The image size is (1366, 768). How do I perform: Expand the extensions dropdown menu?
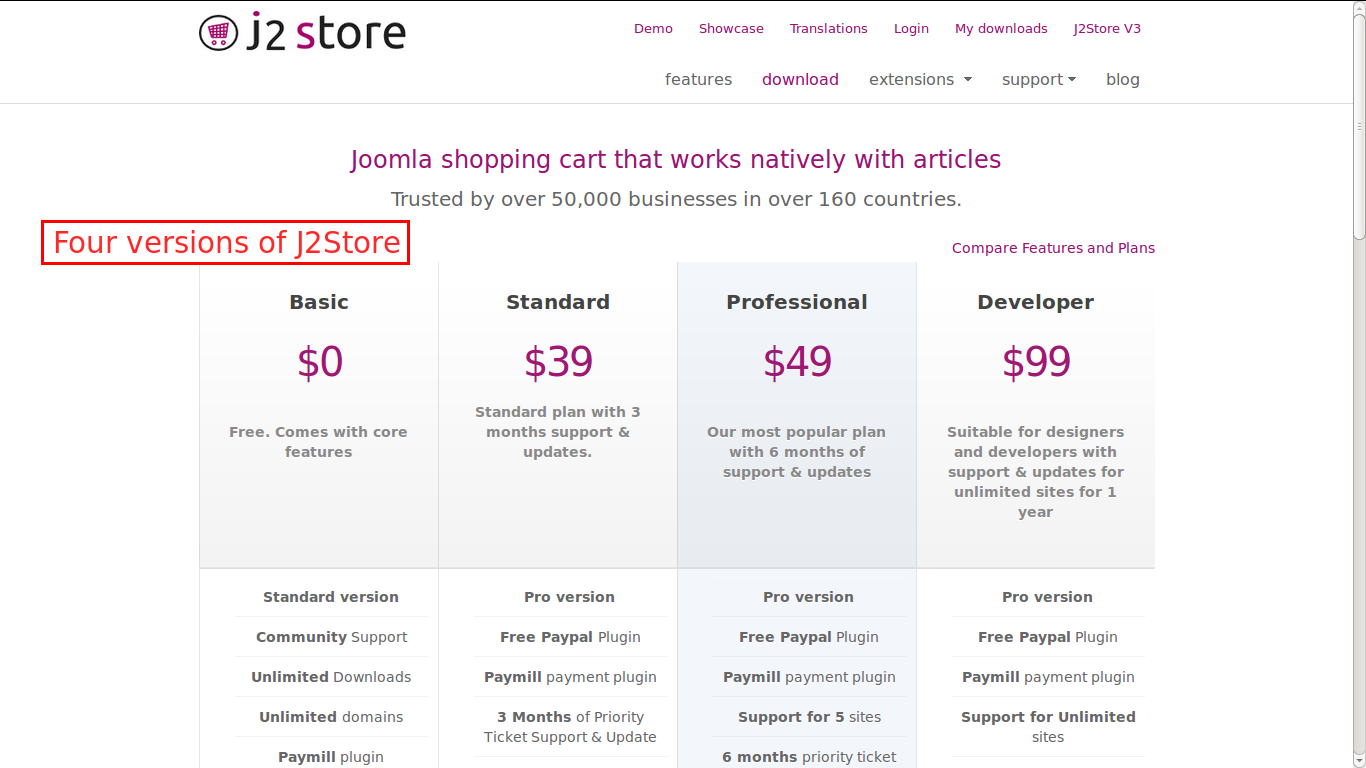pos(920,80)
